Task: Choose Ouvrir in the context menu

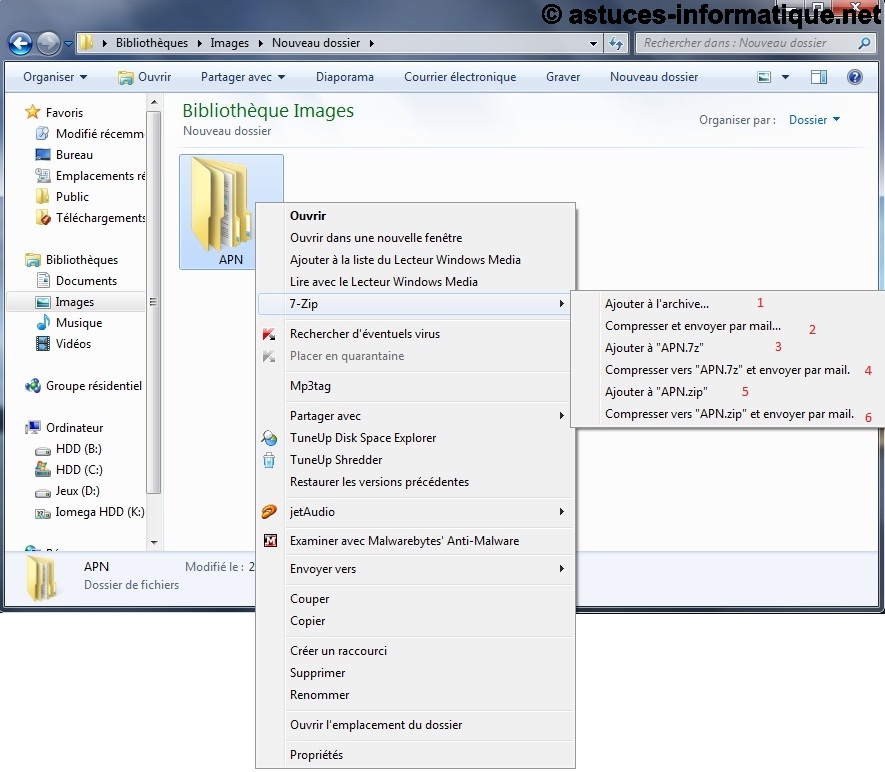Action: [x=416, y=216]
